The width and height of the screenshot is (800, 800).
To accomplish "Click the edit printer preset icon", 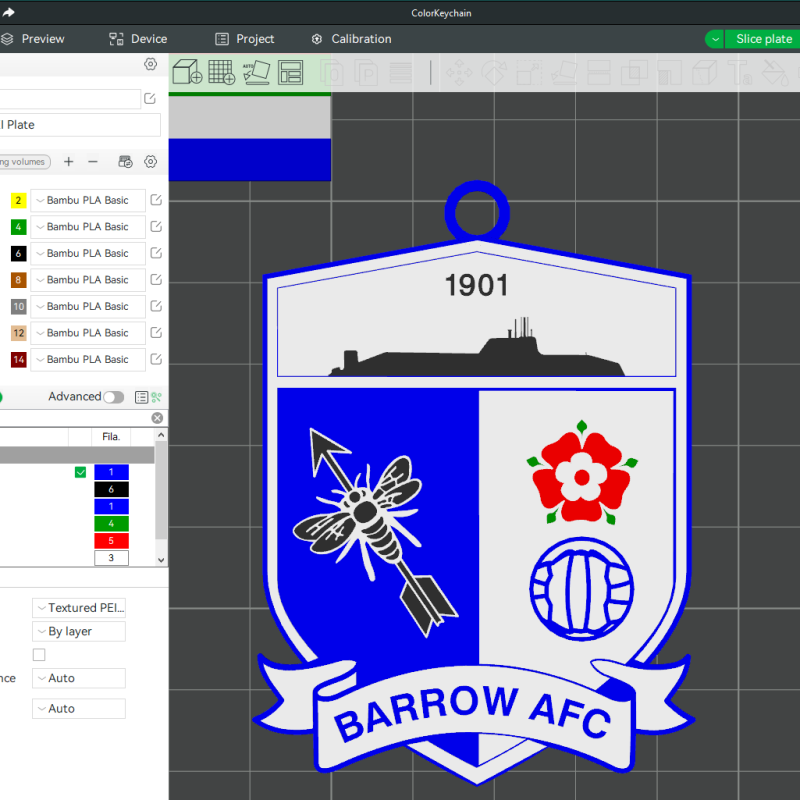I will (x=149, y=98).
